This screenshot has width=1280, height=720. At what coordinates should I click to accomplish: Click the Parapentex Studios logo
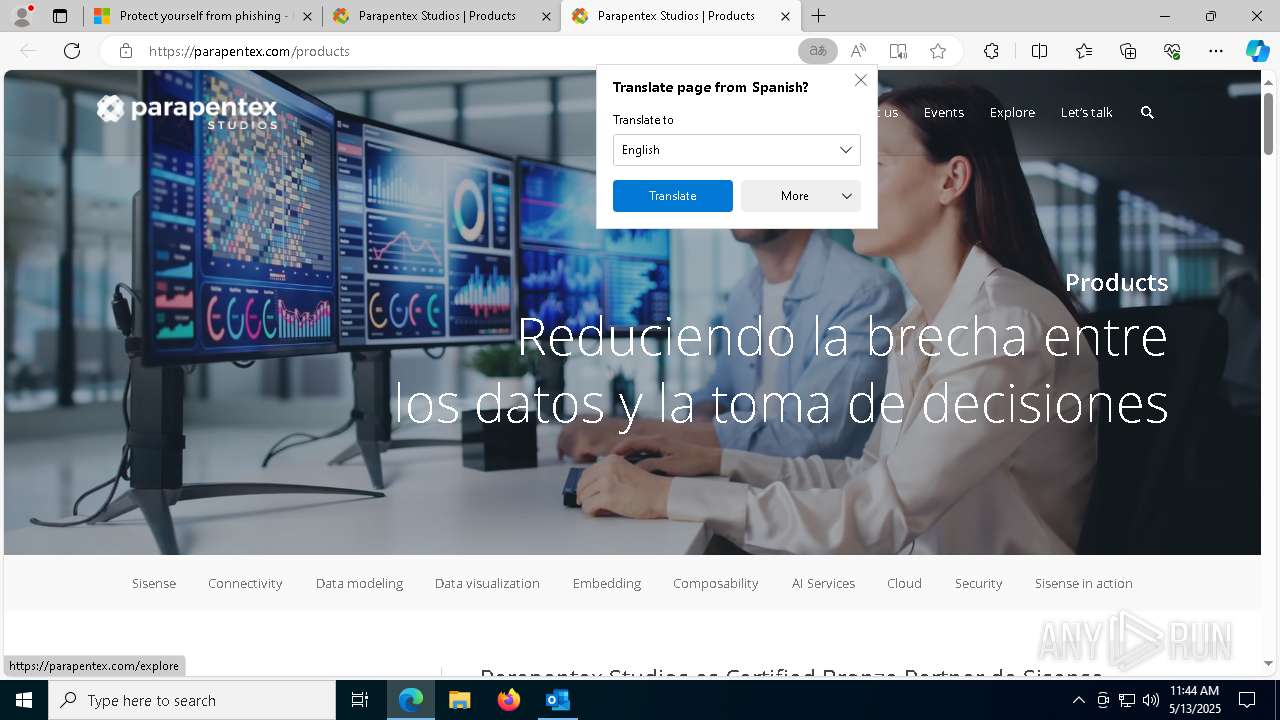tap(187, 111)
